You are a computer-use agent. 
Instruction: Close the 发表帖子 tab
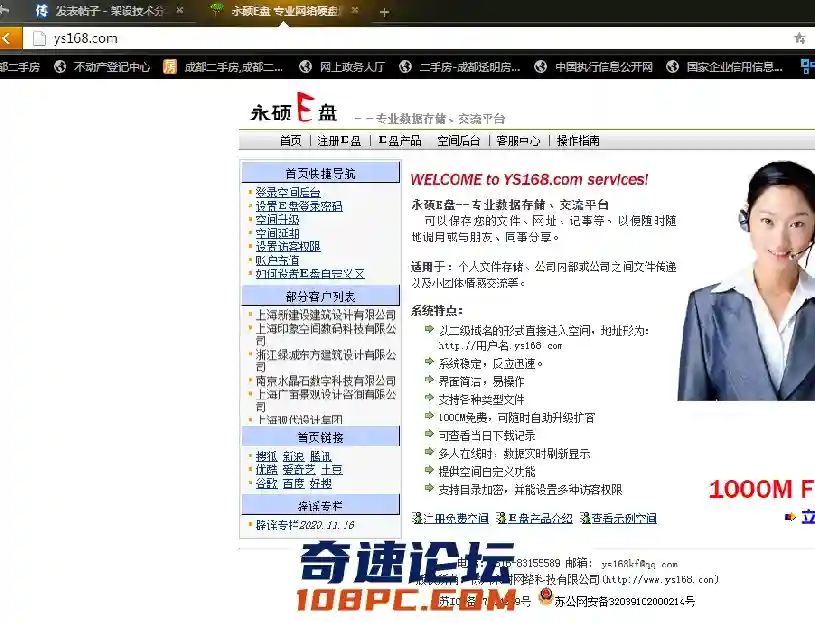click(180, 10)
